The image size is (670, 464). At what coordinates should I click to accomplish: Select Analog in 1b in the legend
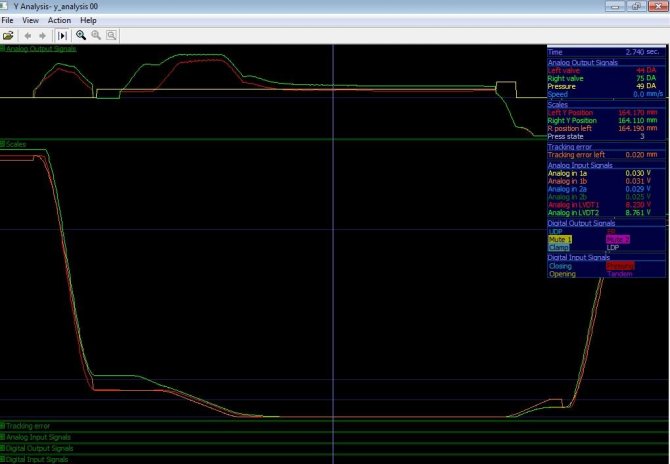click(567, 181)
